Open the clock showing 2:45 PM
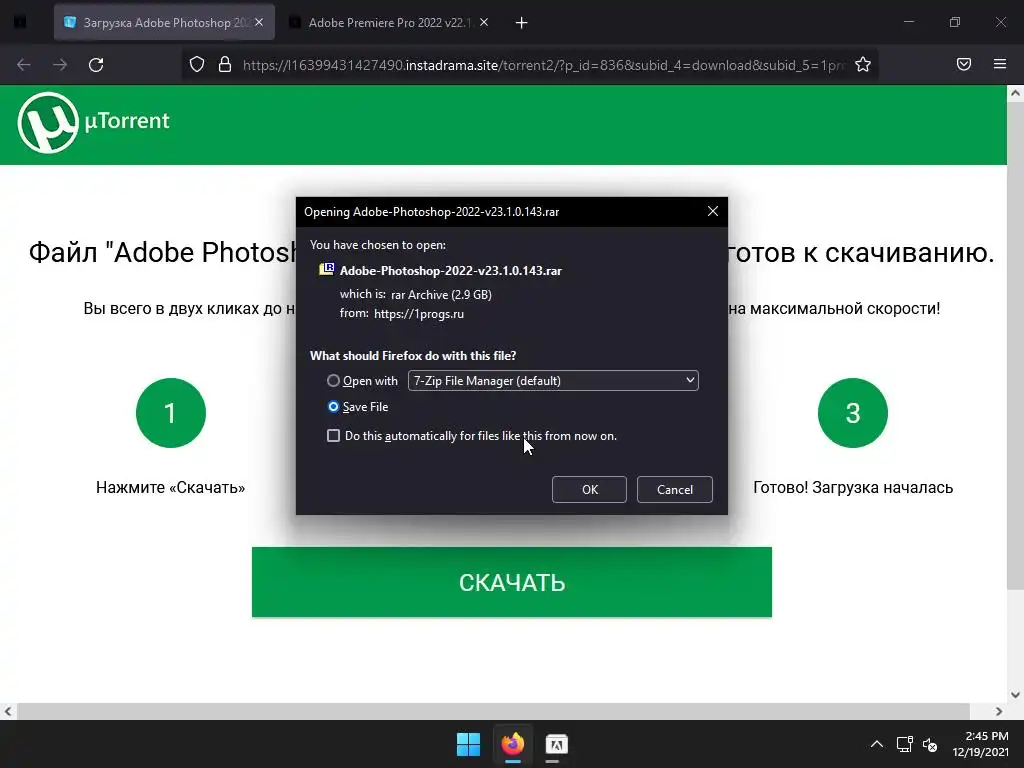The width and height of the screenshot is (1024, 768). tap(981, 744)
